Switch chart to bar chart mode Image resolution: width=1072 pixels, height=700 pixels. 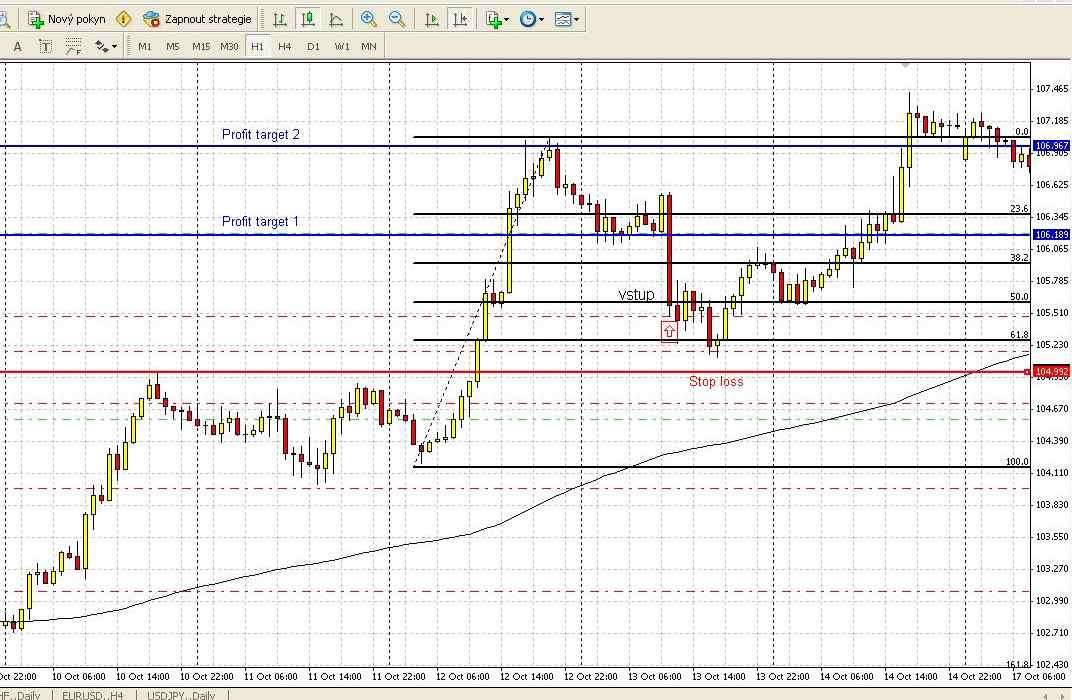coord(280,19)
